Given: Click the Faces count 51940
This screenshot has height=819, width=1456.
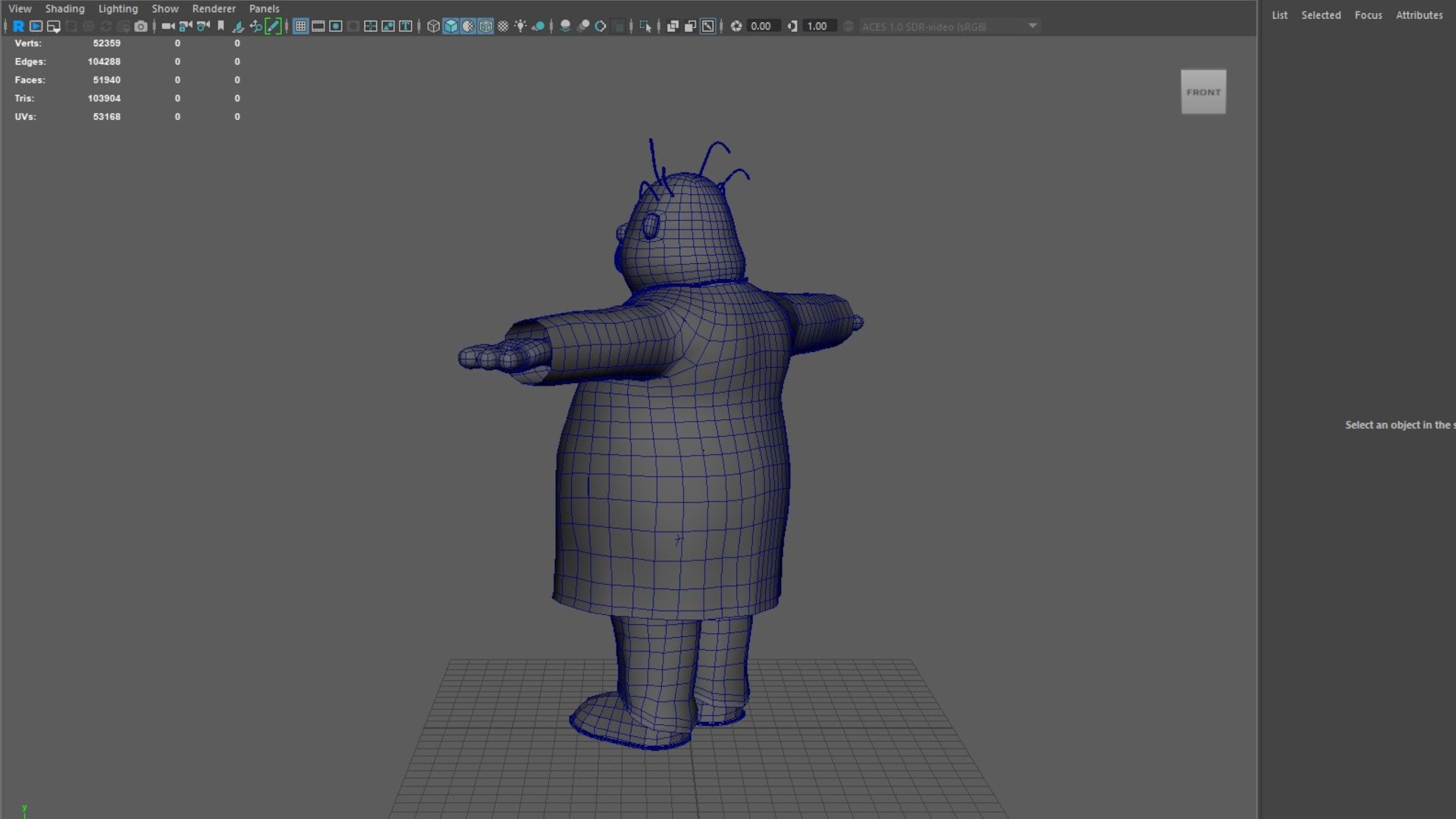Looking at the screenshot, I should [x=106, y=80].
